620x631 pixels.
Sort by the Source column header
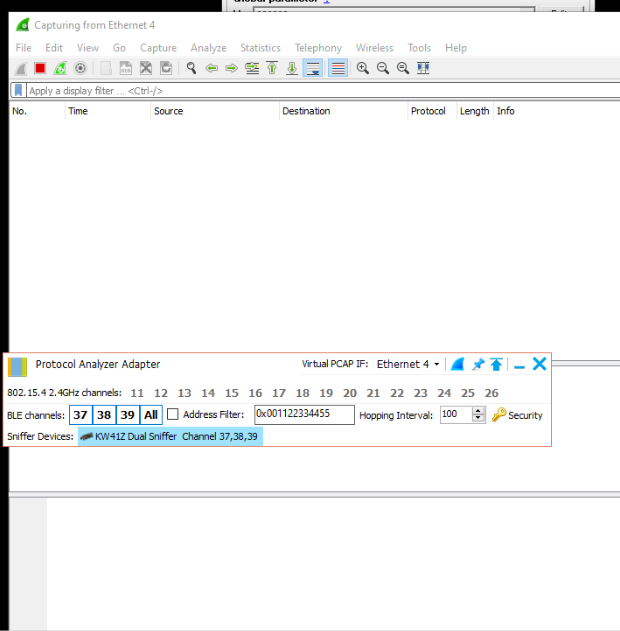click(215, 111)
